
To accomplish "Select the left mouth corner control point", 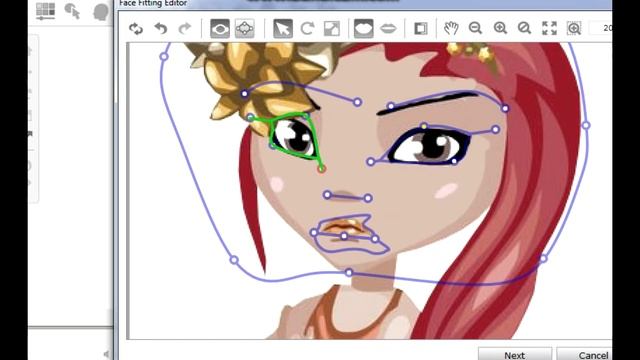I will pyautogui.click(x=313, y=233).
